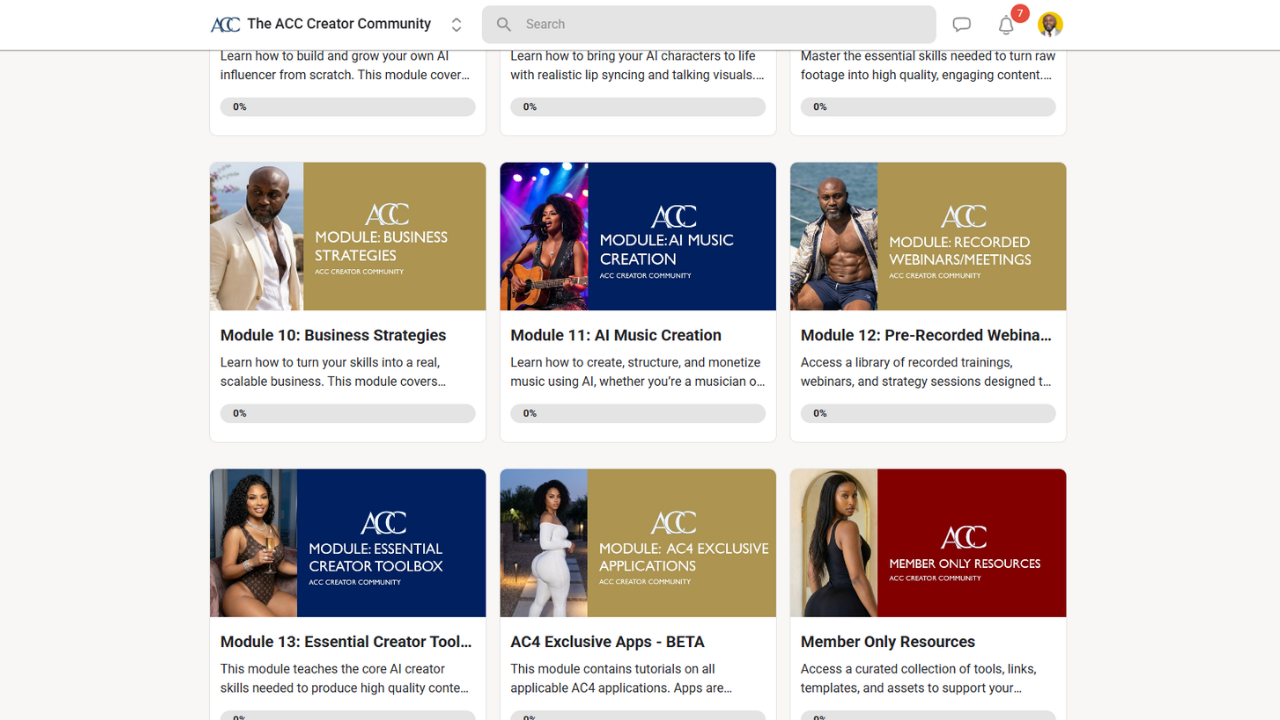Click text 'Learn how to create, structure, and monetize'

point(636,362)
